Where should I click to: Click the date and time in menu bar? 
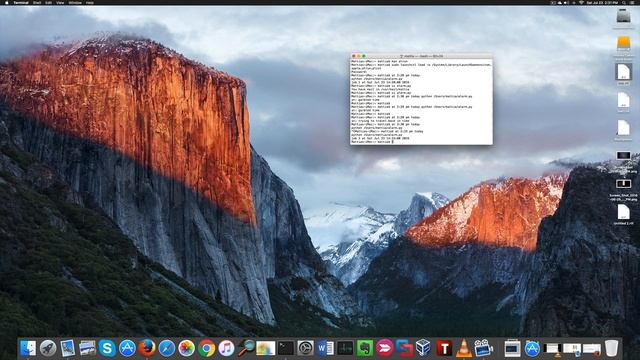click(602, 2)
